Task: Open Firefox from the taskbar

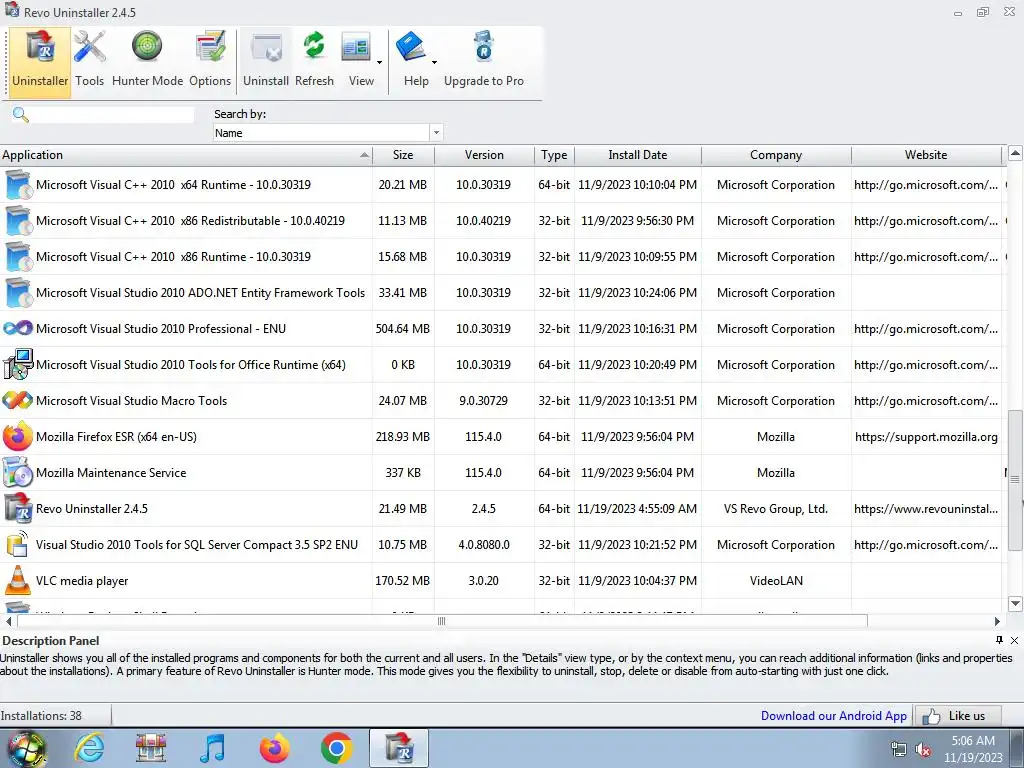Action: pos(275,748)
